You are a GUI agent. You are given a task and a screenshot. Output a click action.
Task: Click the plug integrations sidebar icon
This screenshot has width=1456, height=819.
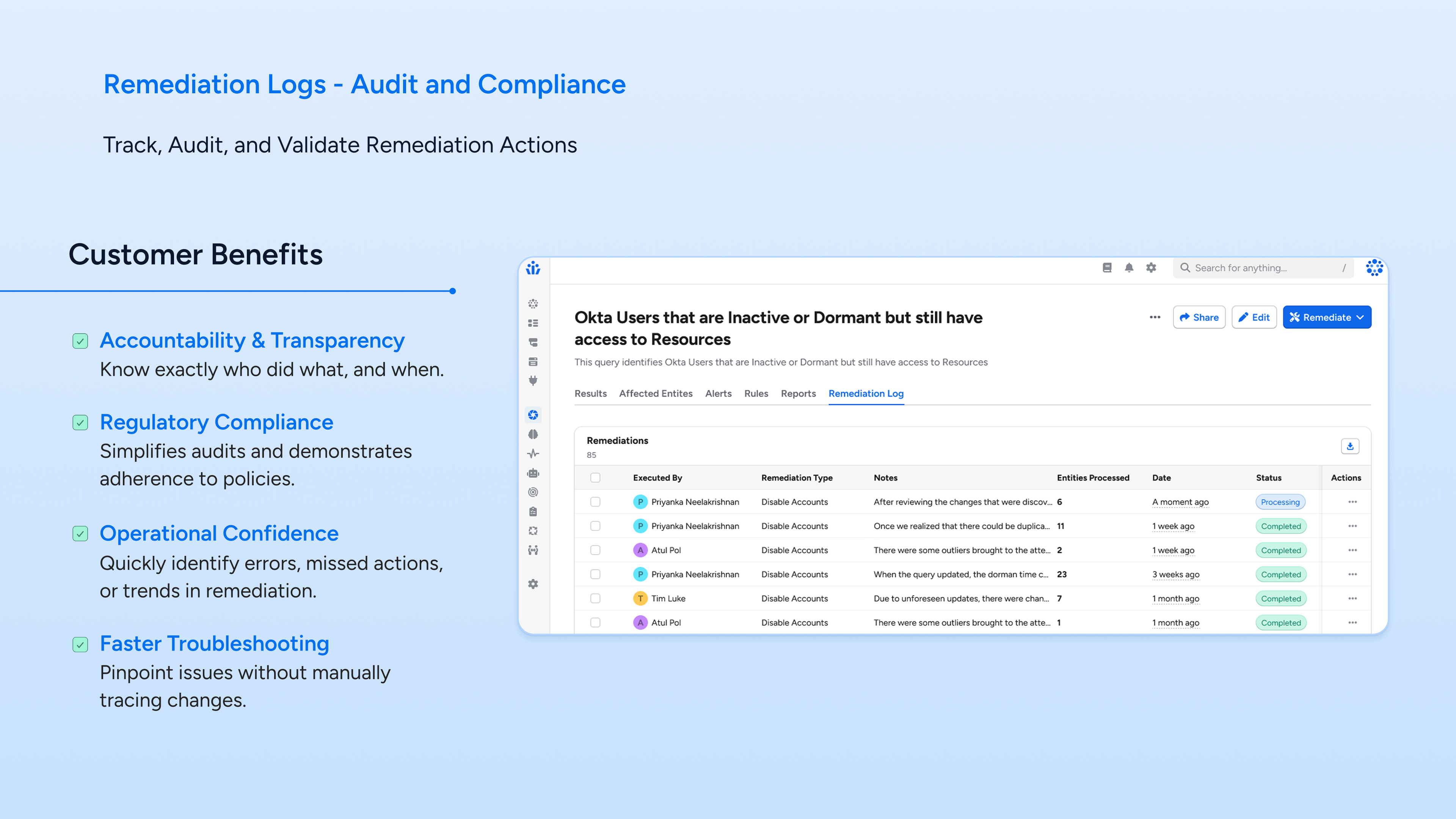point(533,381)
